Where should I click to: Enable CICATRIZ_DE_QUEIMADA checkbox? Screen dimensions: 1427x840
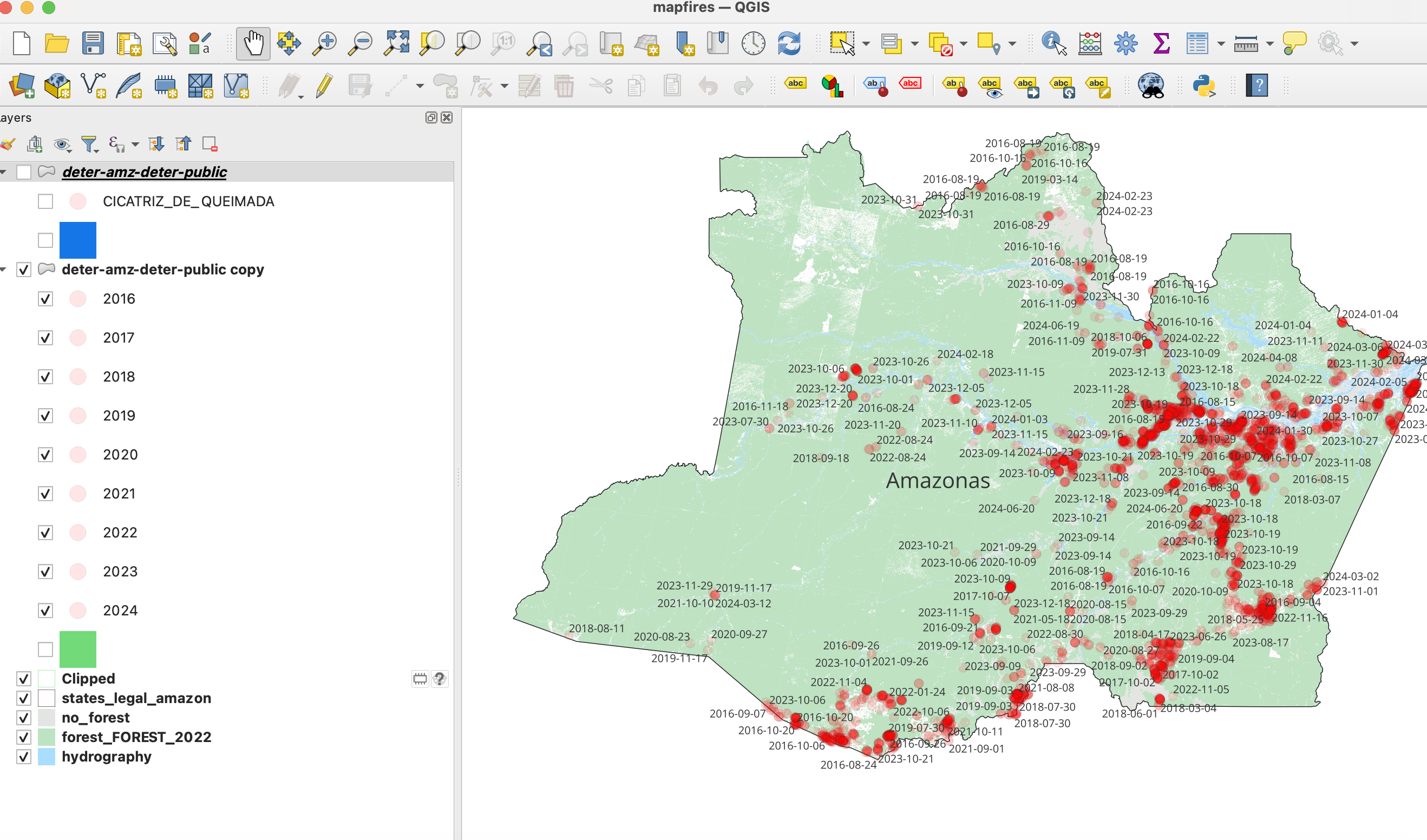[x=45, y=201]
